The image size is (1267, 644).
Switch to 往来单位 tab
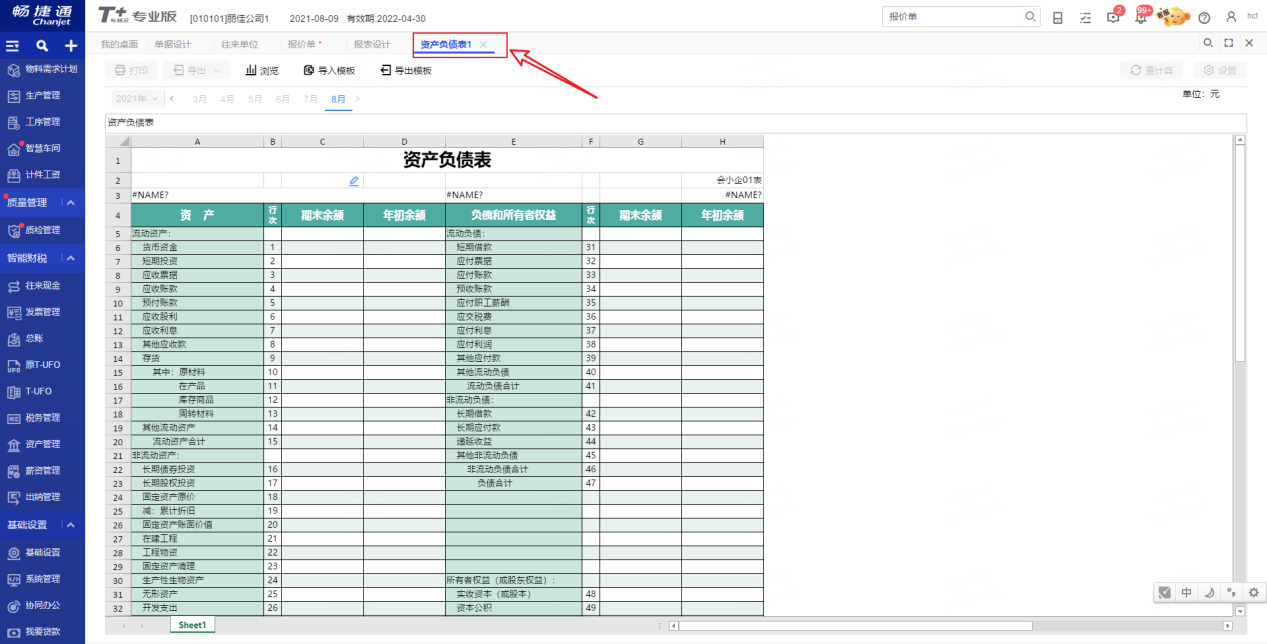[239, 44]
